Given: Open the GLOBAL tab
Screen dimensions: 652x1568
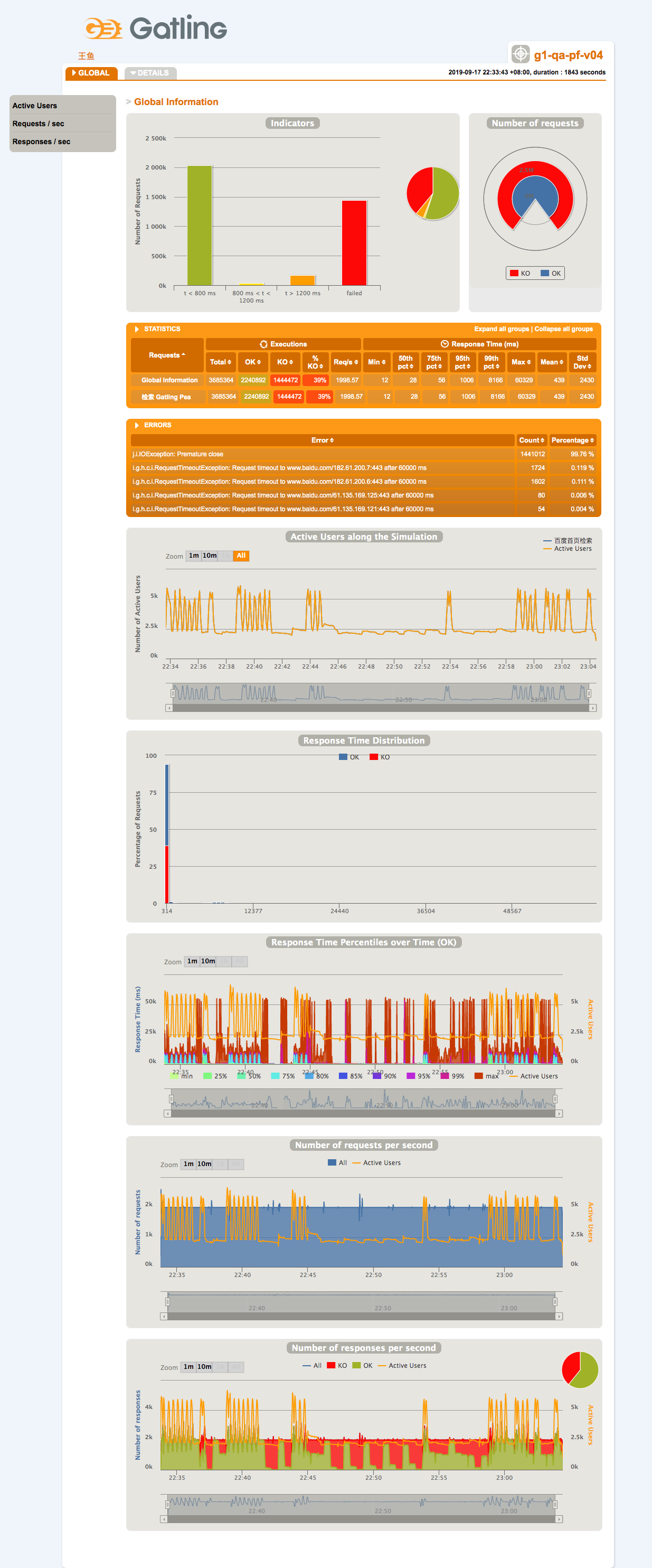Looking at the screenshot, I should [x=91, y=73].
